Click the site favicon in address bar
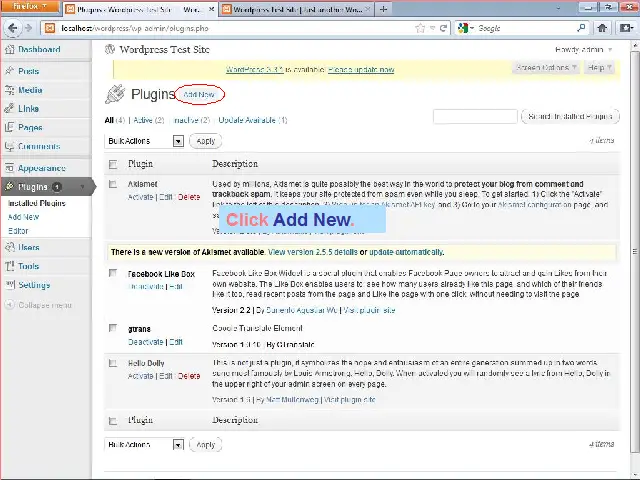This screenshot has height=480, width=640. click(50, 28)
